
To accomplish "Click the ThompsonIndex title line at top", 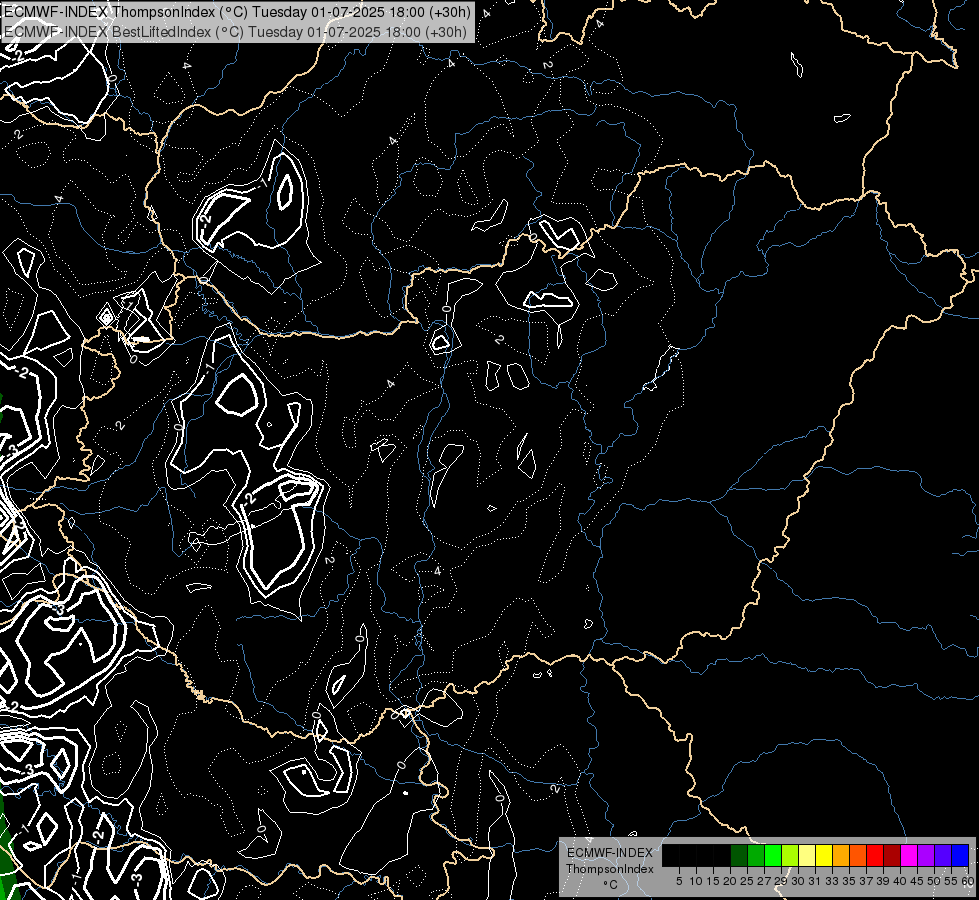I will pyautogui.click(x=237, y=11).
